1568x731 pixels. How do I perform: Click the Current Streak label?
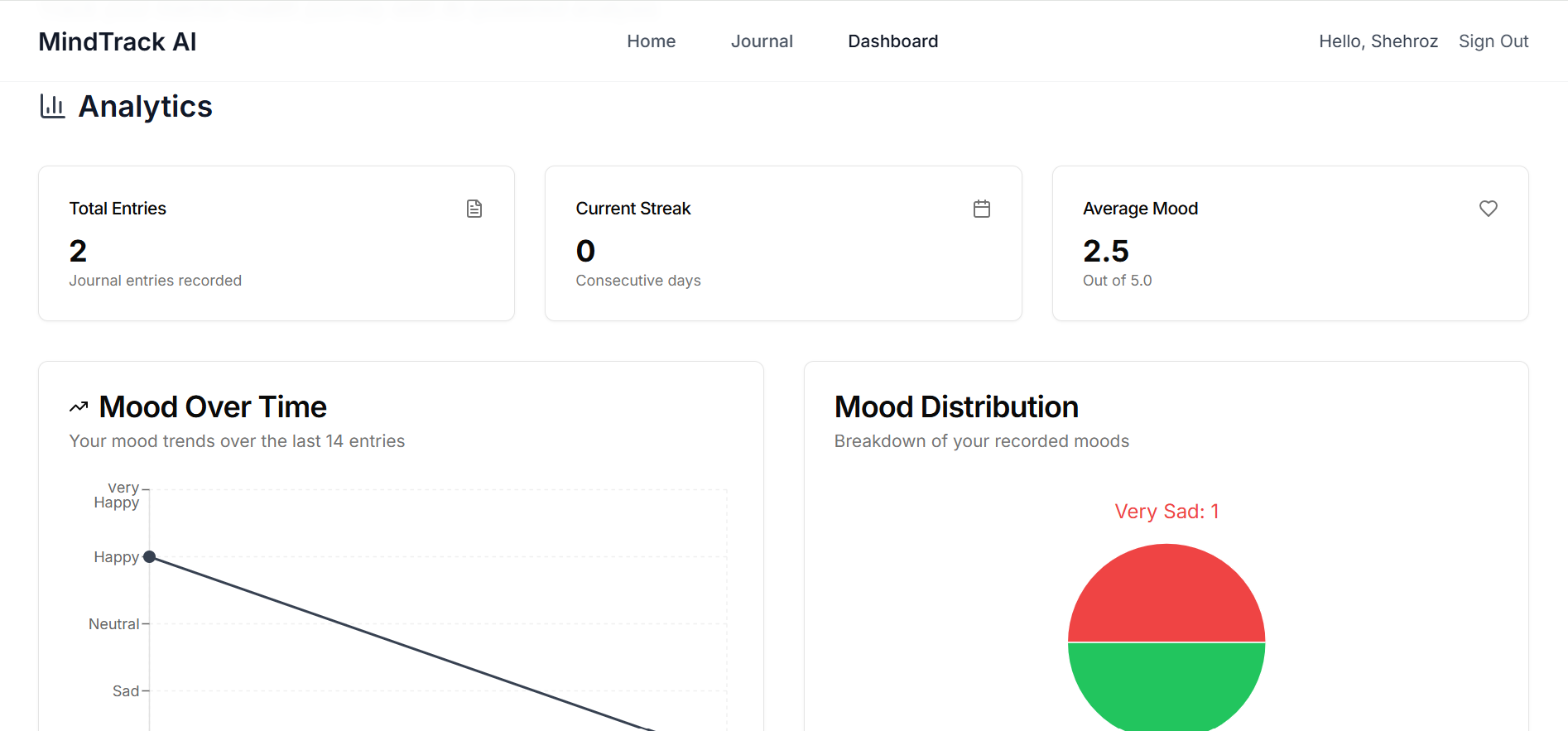tap(633, 209)
